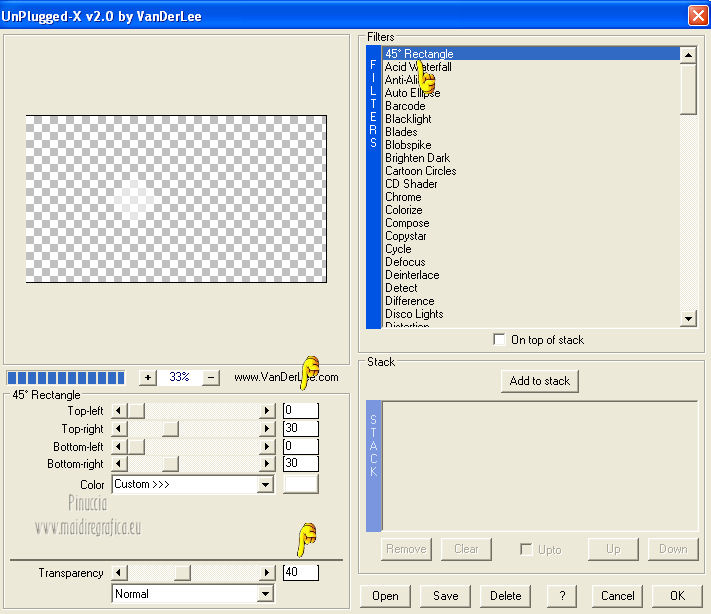Click the Delete button
This screenshot has height=614, width=711.
coord(506,596)
